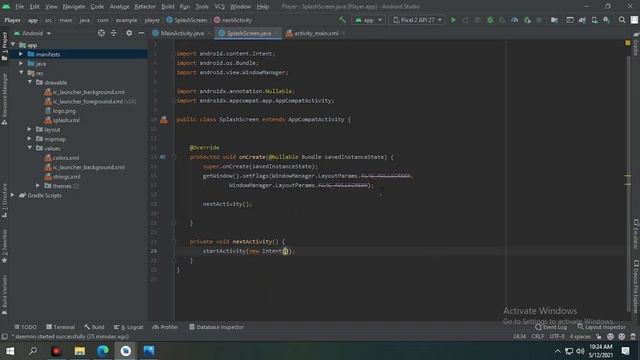Open the Navigate menu
The height and width of the screenshot is (360, 640).
tap(74, 7)
